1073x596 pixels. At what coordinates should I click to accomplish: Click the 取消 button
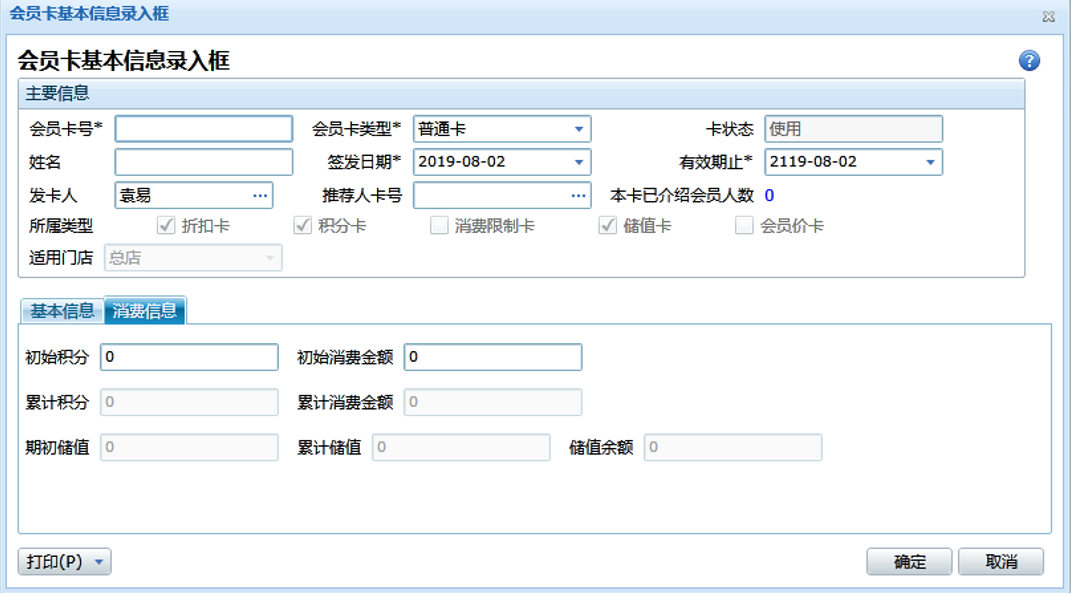point(1001,562)
